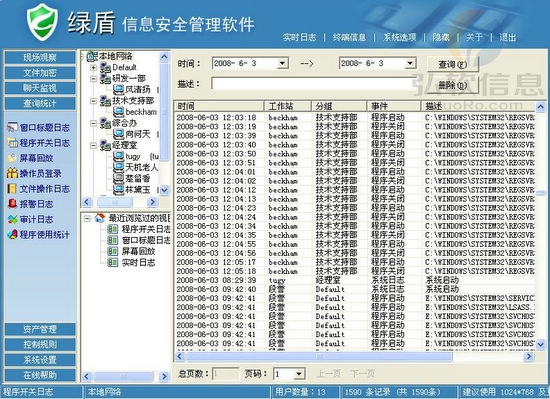Image resolution: width=550 pixels, height=399 pixels.
Task: Click 系统选项 in the top menu
Action: coord(400,37)
